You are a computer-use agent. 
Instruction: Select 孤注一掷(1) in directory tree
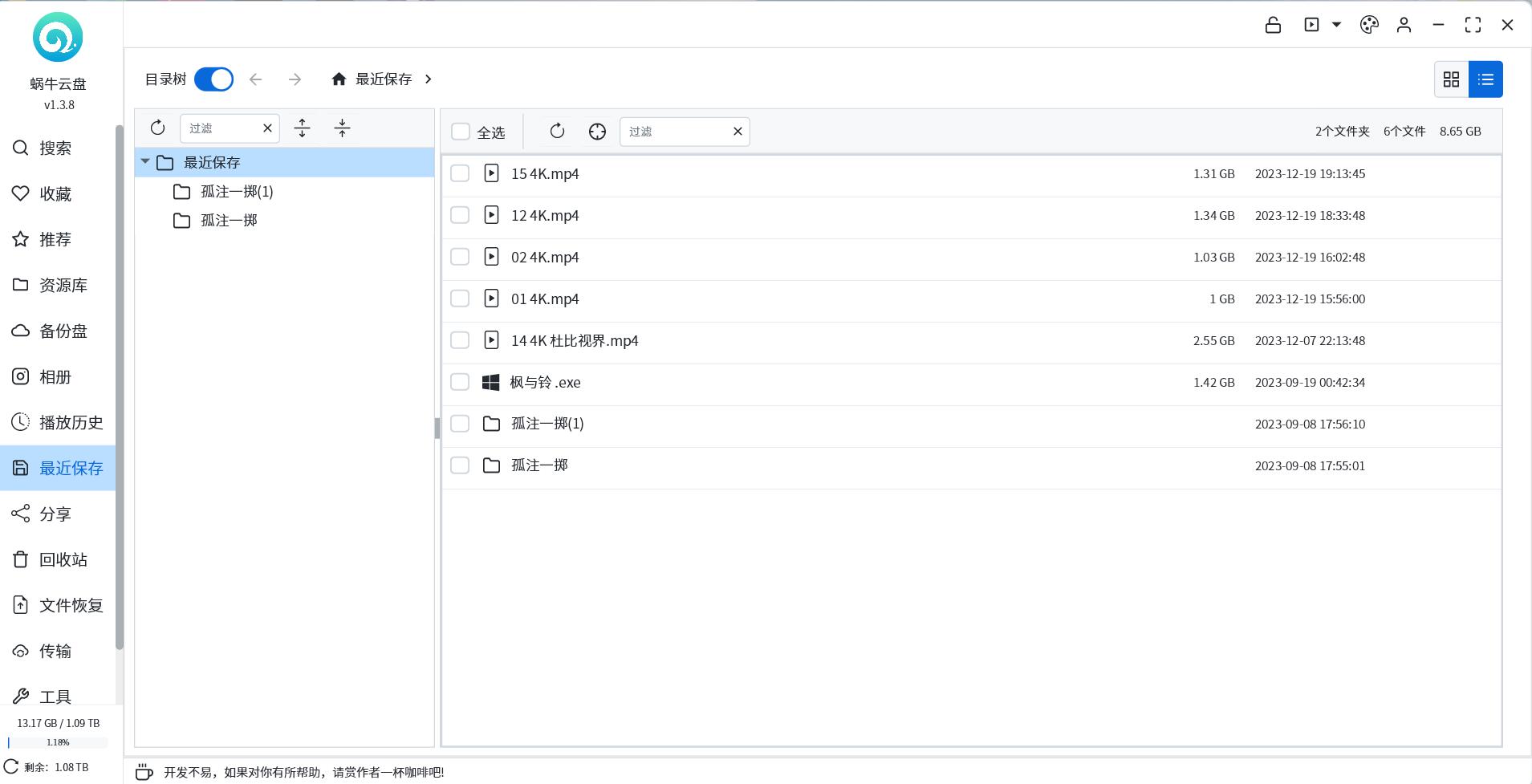click(x=237, y=192)
